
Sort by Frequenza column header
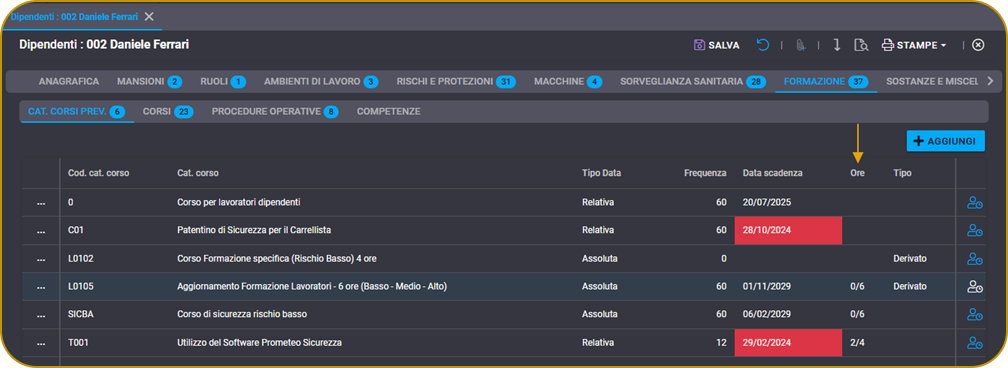(705, 173)
